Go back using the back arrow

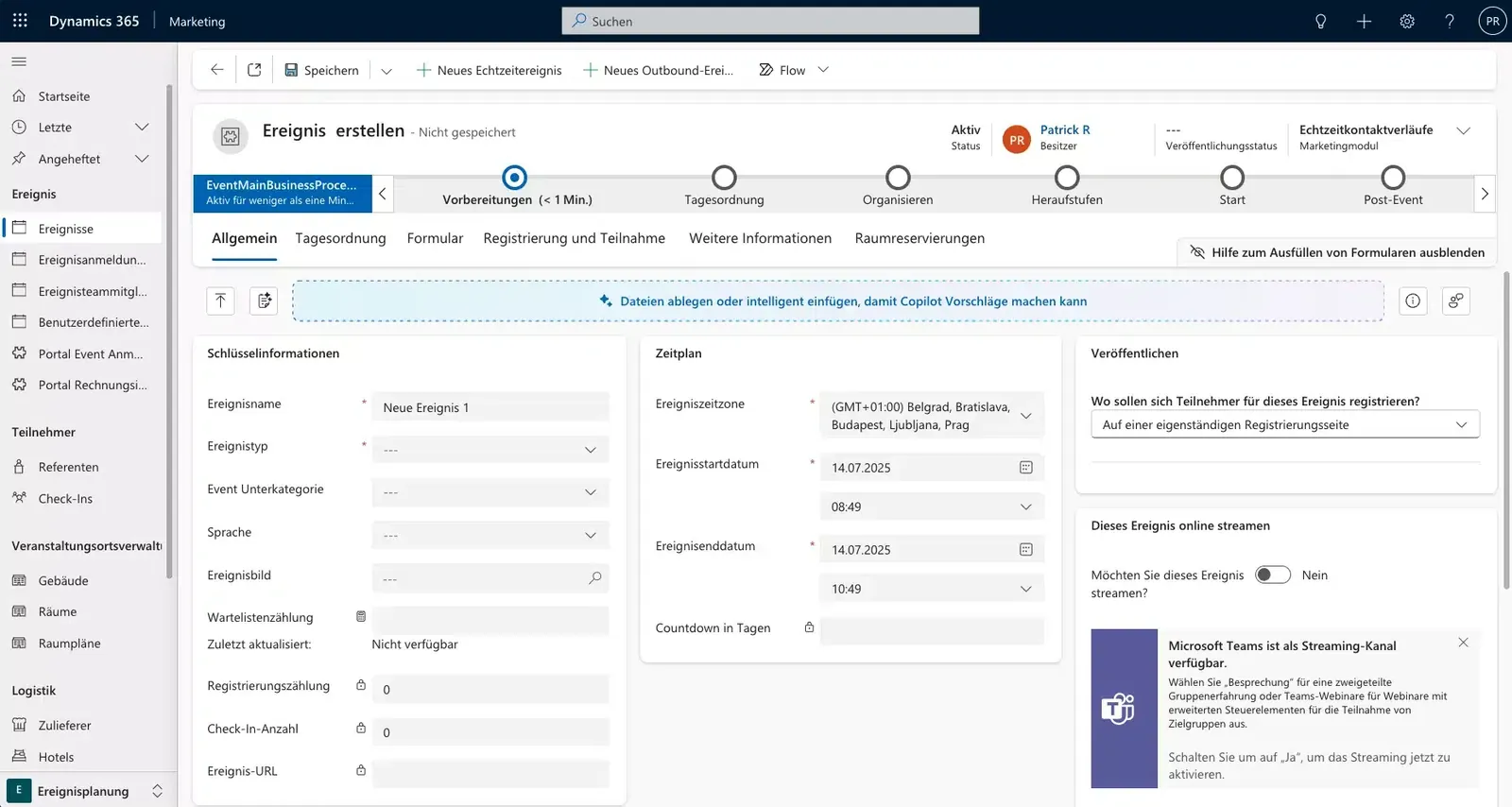click(x=217, y=70)
